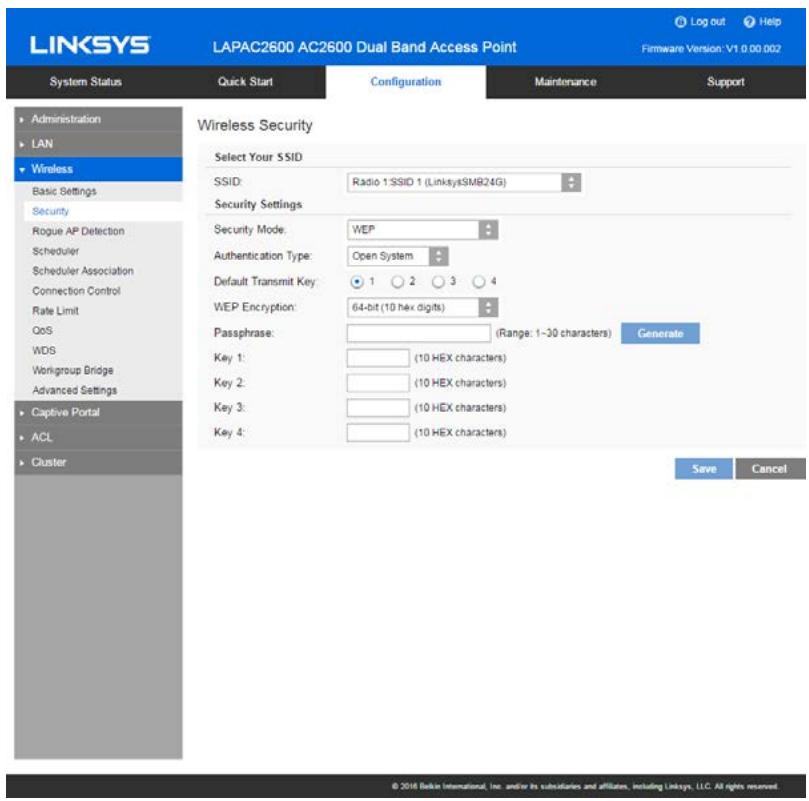The width and height of the screenshot is (809, 801).
Task: Click the Key 2 input field
Action: (x=378, y=383)
